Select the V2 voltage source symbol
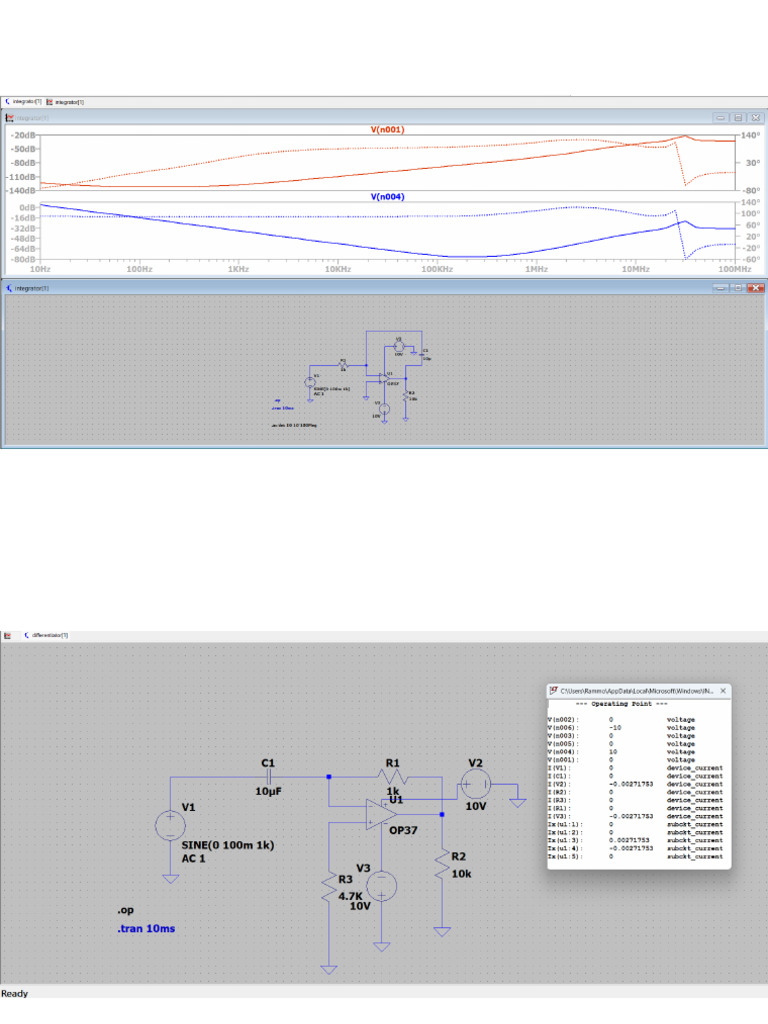Screen dimensions: 768x1024 (475, 784)
